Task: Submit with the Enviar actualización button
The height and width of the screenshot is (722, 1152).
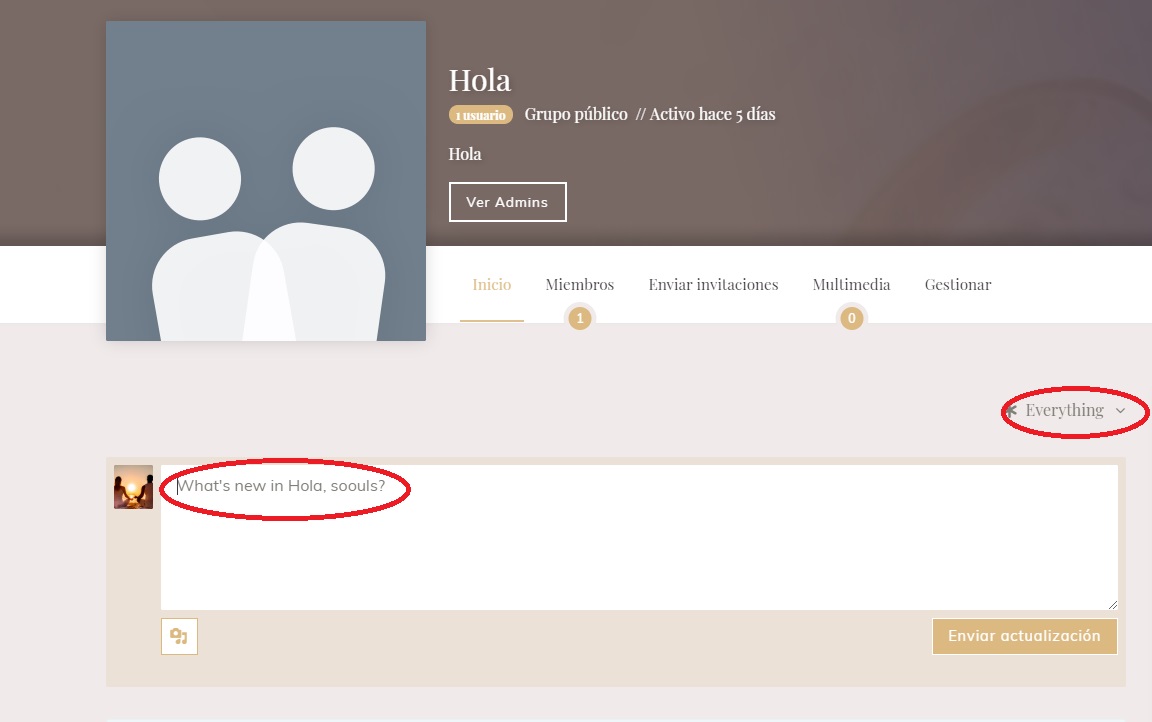Action: (1024, 636)
